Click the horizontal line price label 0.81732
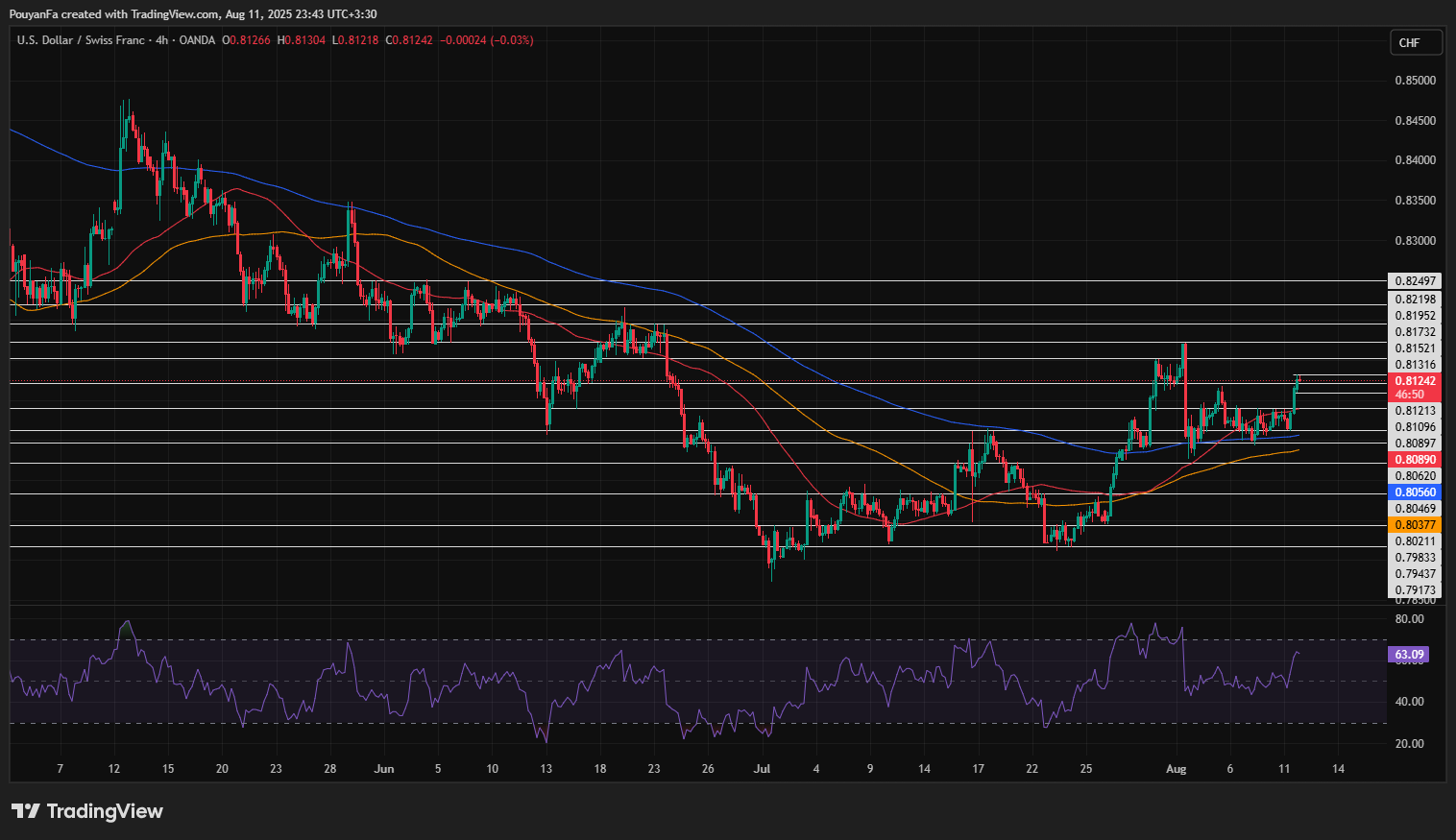 click(1415, 332)
